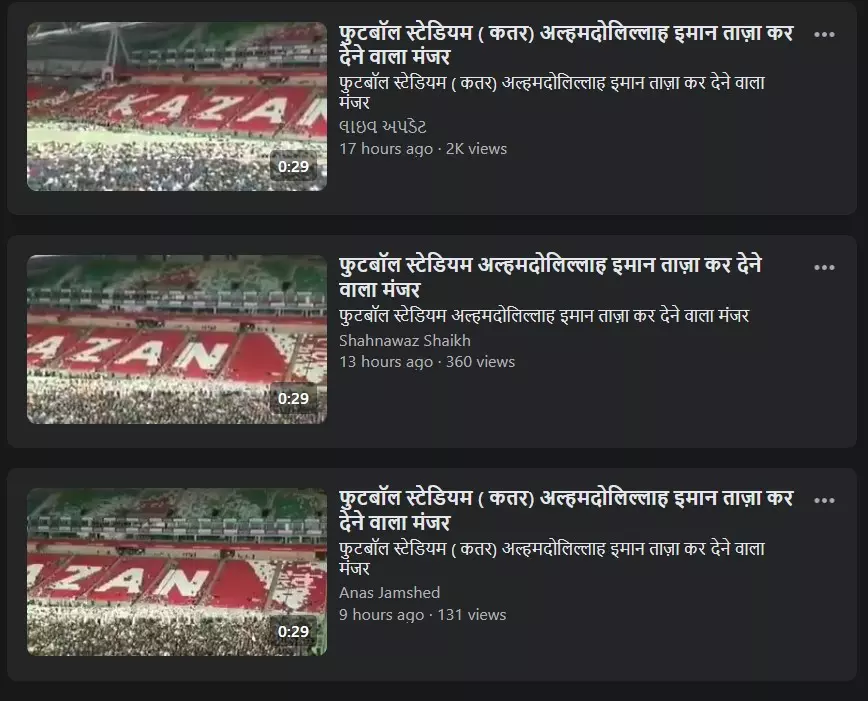Visit the Shahnawaz Shaikh profile
The image size is (868, 701).
[x=405, y=341]
